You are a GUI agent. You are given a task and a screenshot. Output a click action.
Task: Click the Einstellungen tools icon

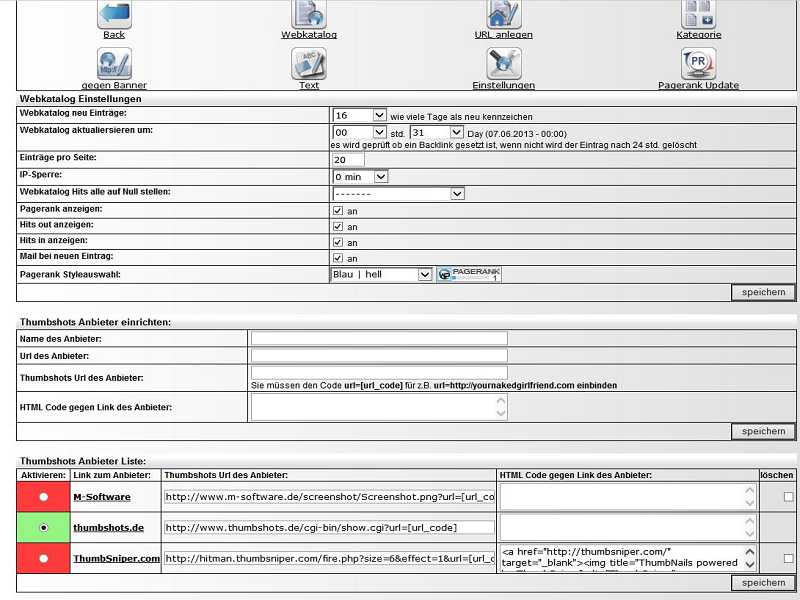pyautogui.click(x=503, y=64)
